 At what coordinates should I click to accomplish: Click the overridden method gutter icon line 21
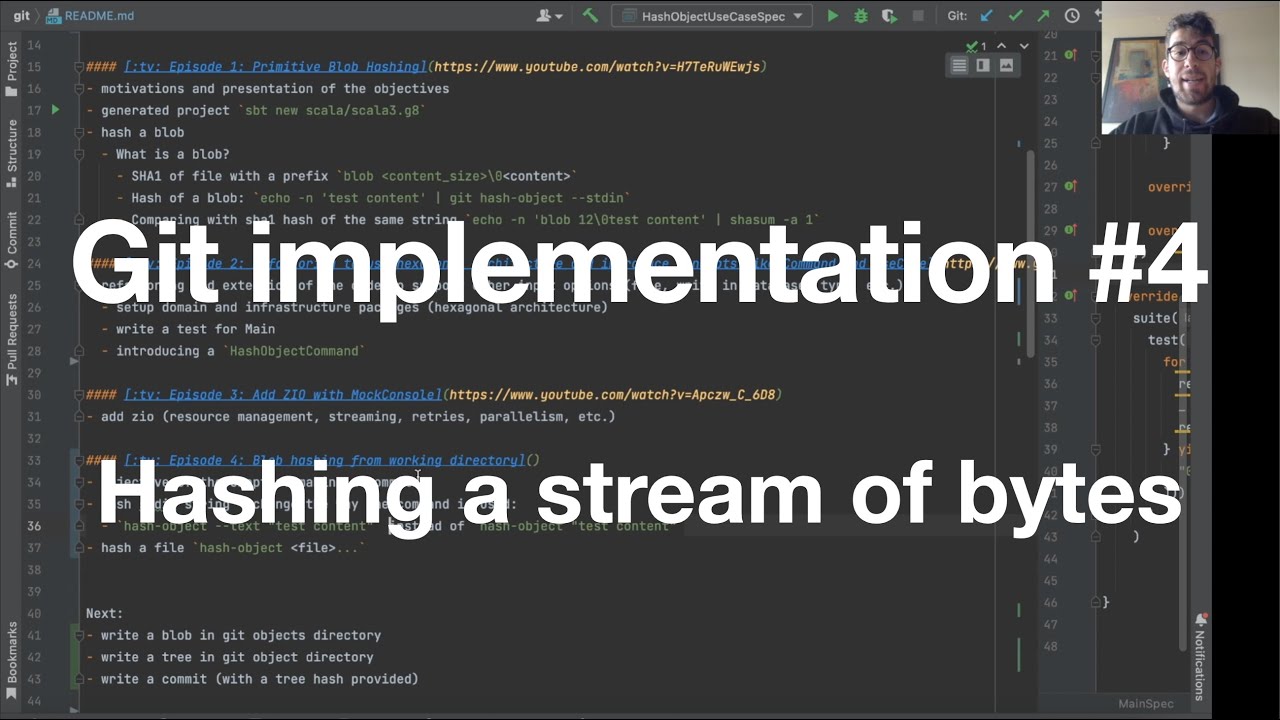point(1071,55)
